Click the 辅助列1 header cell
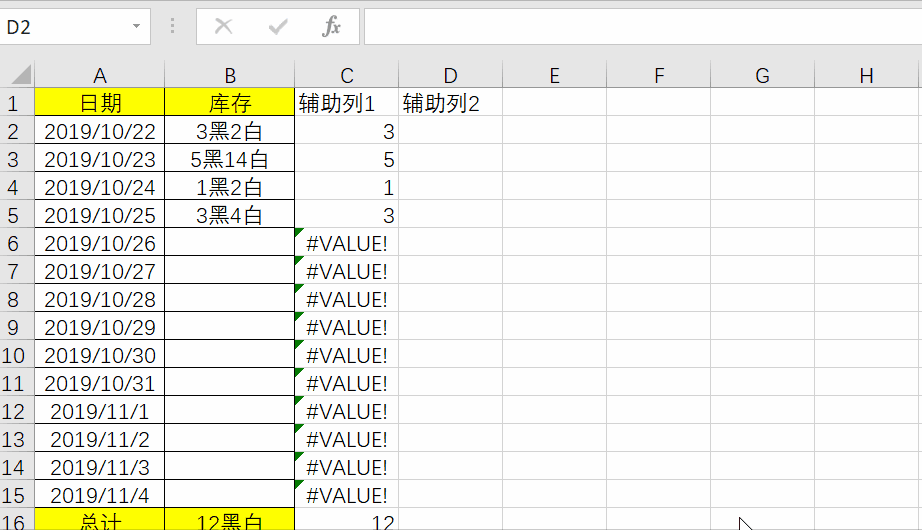 346,102
